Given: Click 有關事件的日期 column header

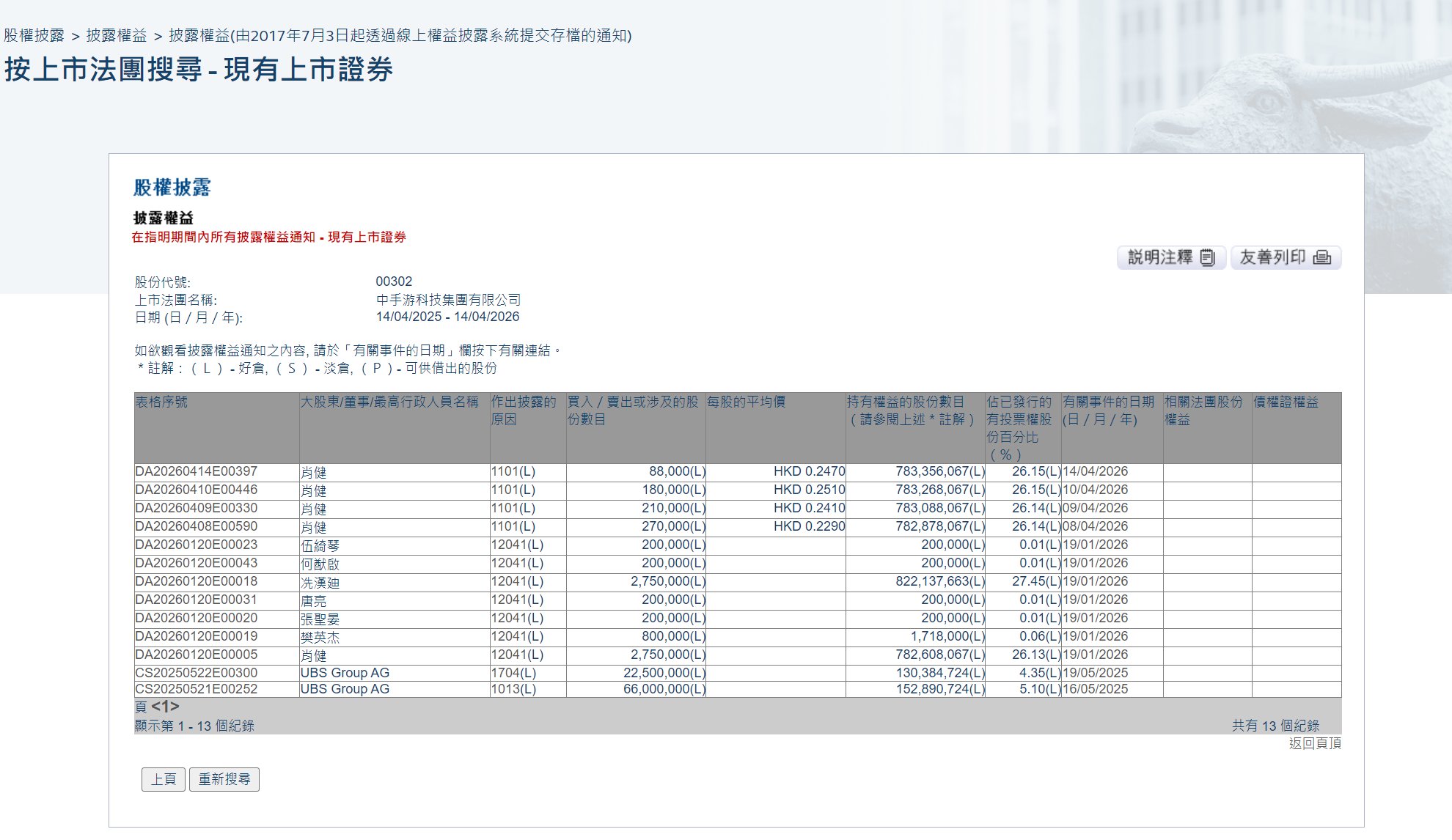Looking at the screenshot, I should [x=1108, y=402].
